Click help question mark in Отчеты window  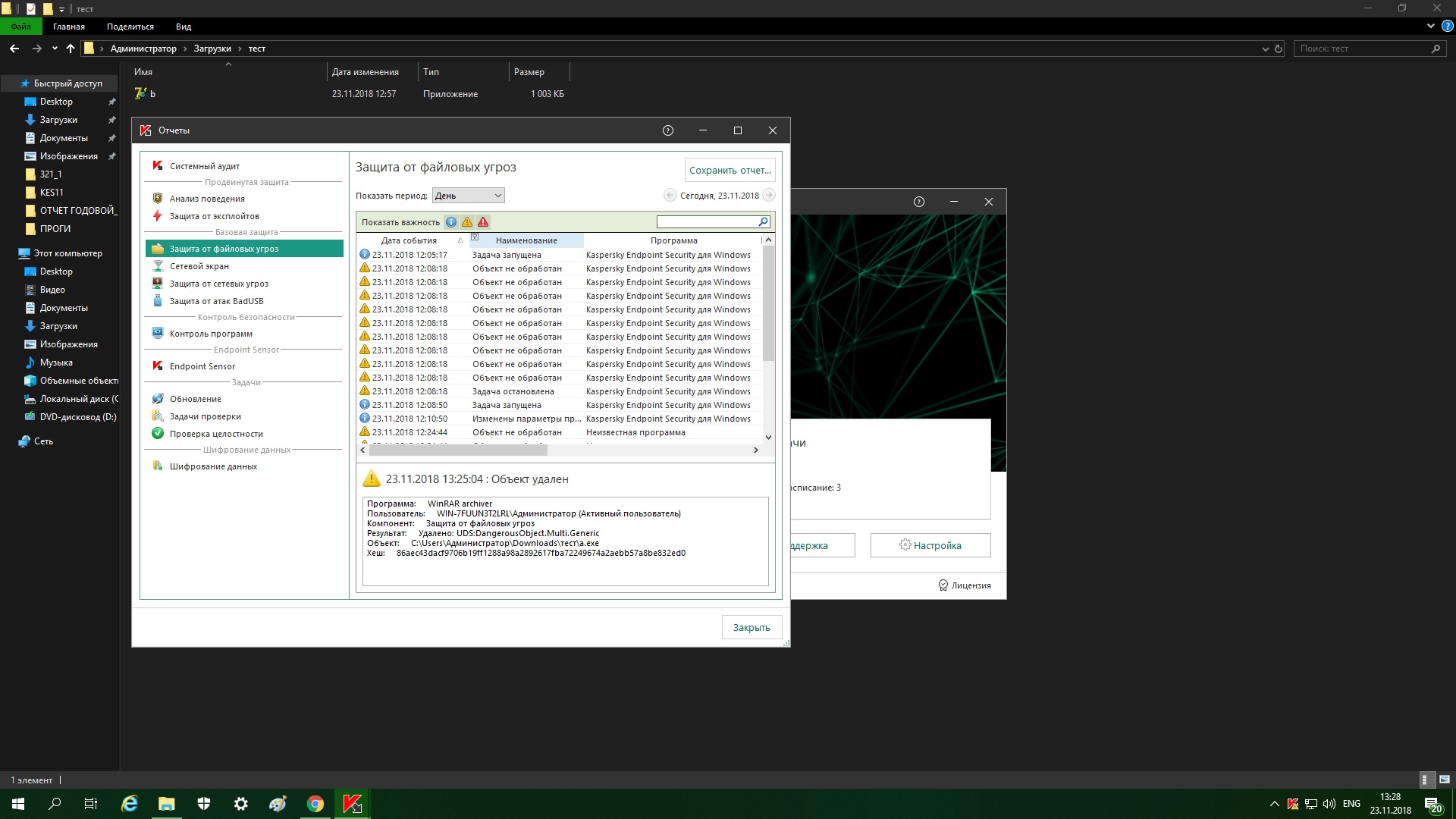point(668,130)
